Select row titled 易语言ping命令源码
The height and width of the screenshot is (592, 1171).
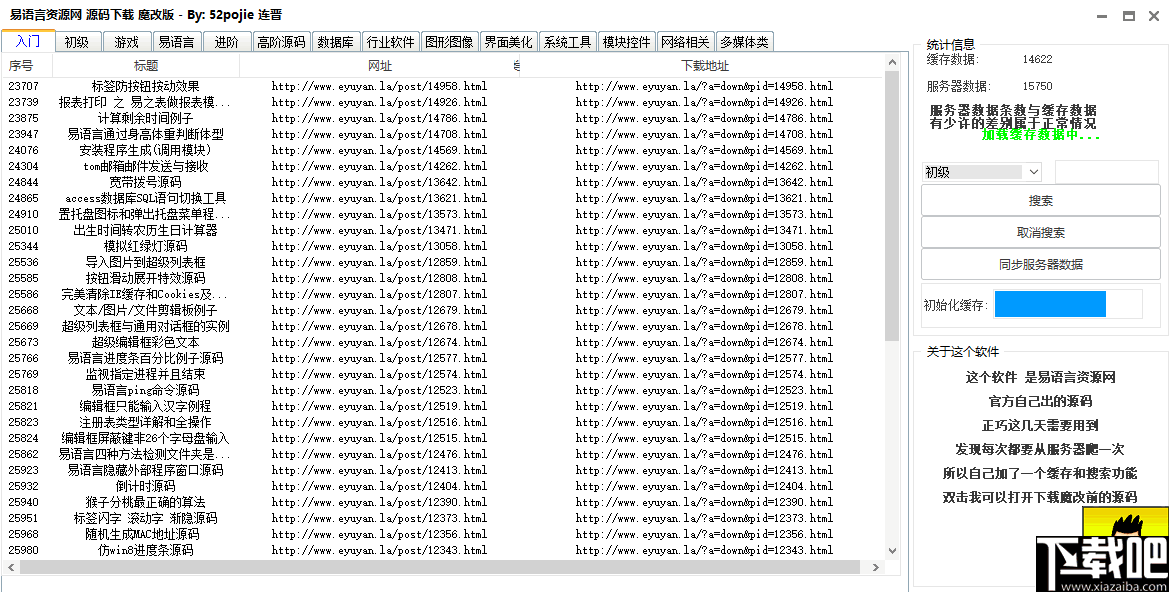[443, 390]
